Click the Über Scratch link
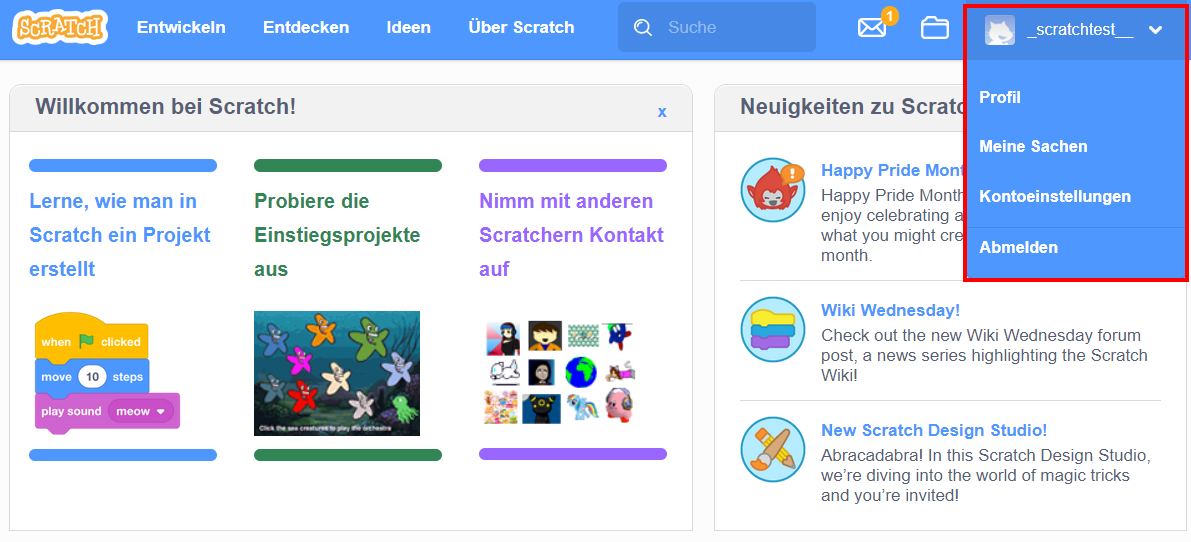This screenshot has height=542, width=1191. 521,27
